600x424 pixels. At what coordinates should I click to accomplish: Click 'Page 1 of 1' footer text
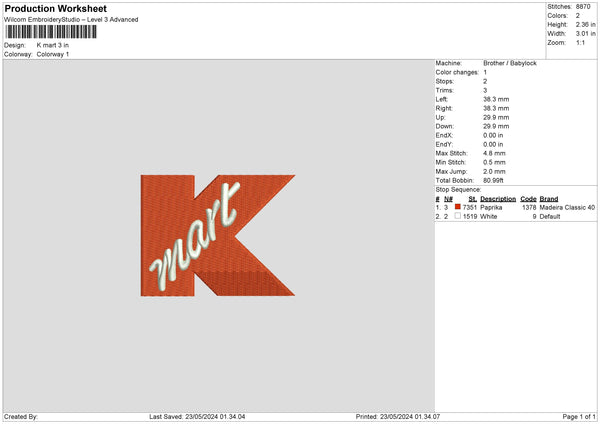pyautogui.click(x=579, y=417)
